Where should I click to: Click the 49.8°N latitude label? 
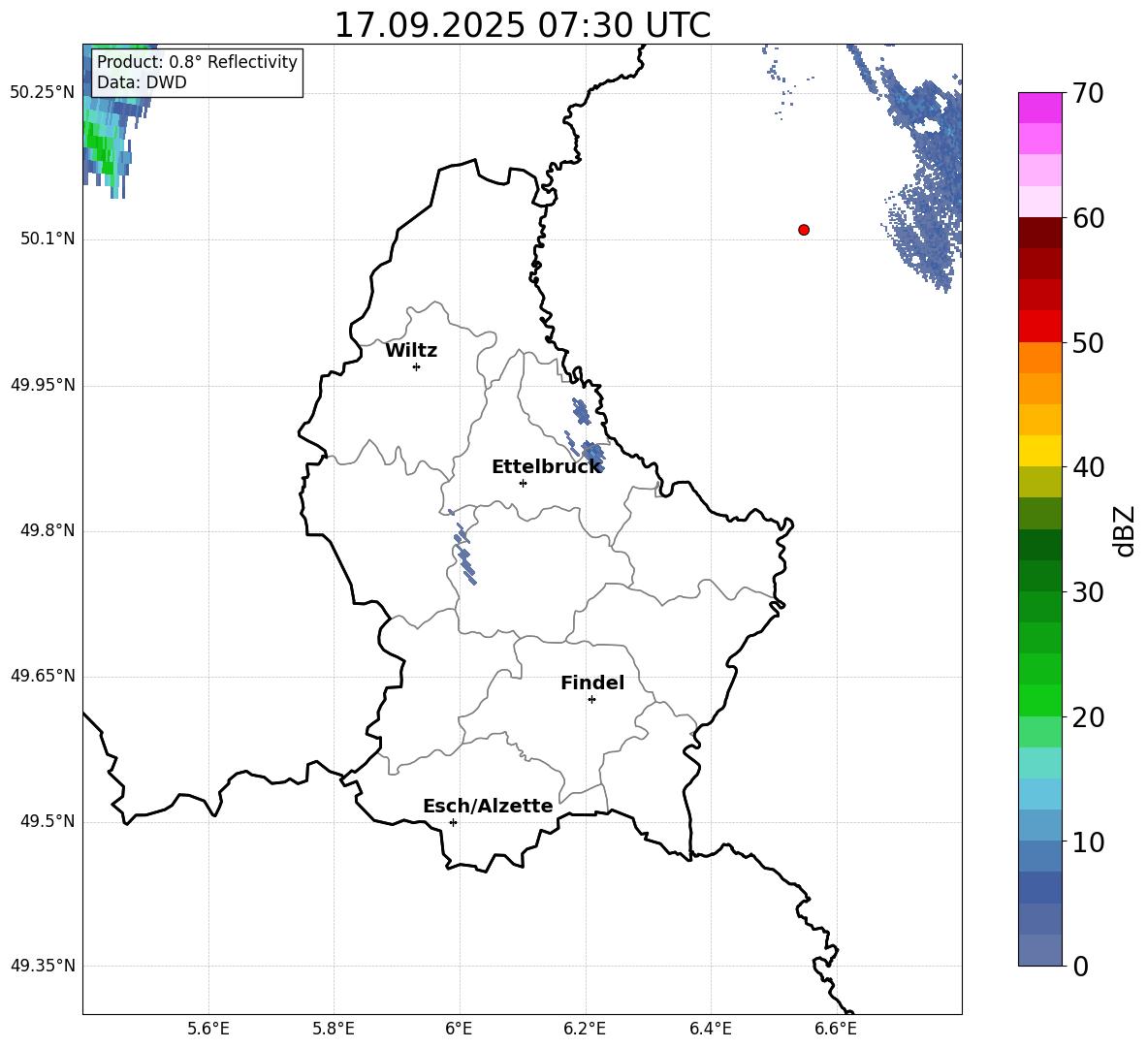(47, 530)
